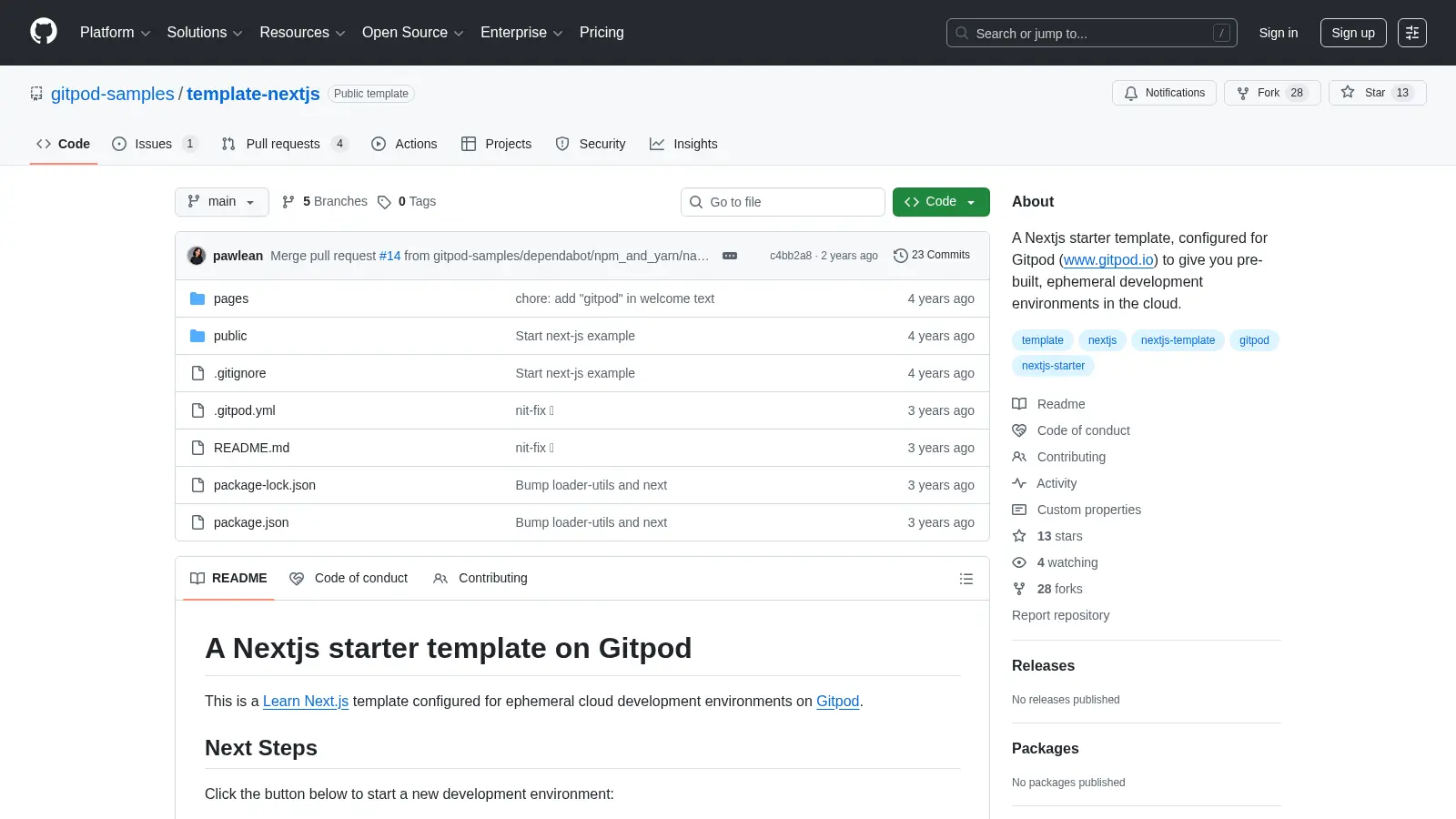1456x819 pixels.
Task: Click 'chore: add "gitpod" in welcome text' commit
Action: tap(614, 298)
